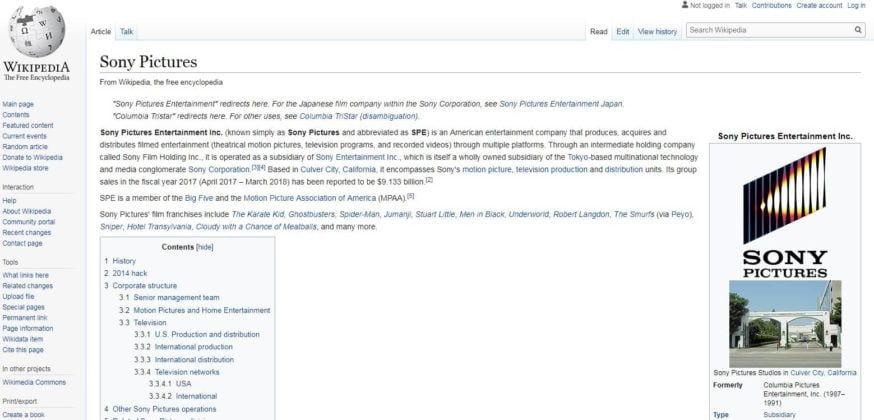Expand the Print/export sidebar section
Viewport: 874px width, 420px height.
pos(19,400)
